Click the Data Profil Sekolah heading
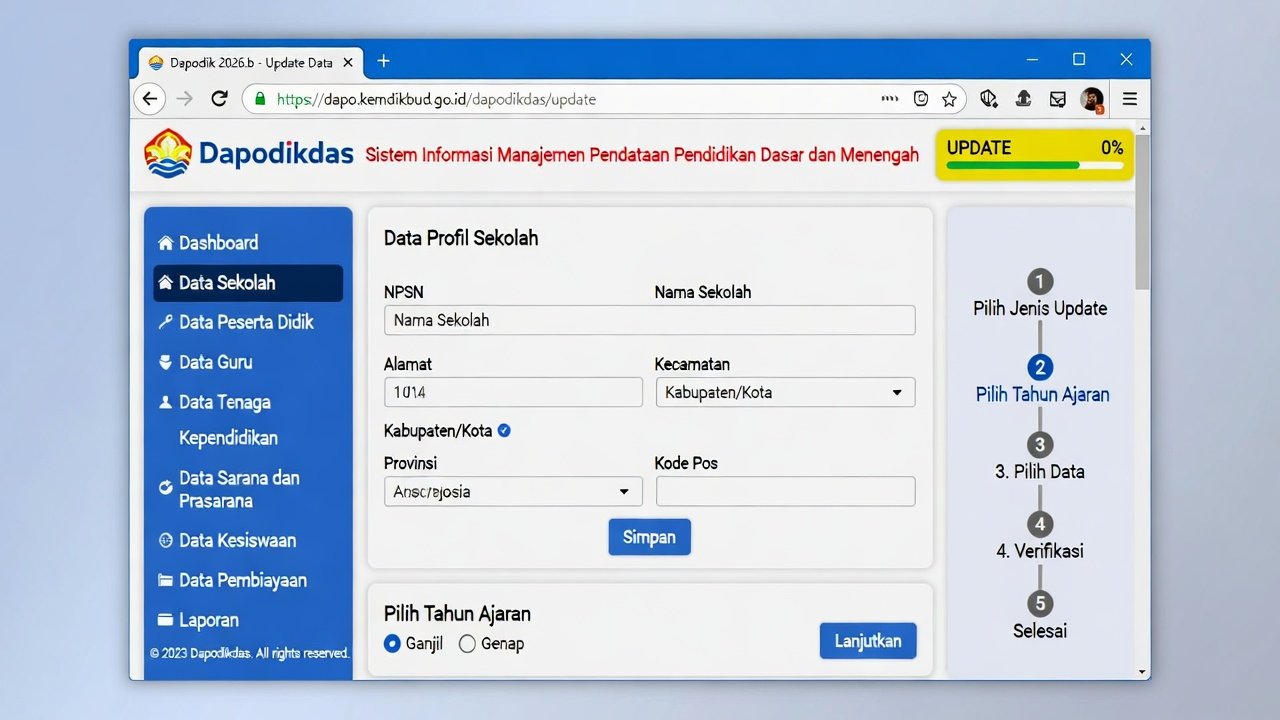1280x720 pixels. tap(461, 238)
